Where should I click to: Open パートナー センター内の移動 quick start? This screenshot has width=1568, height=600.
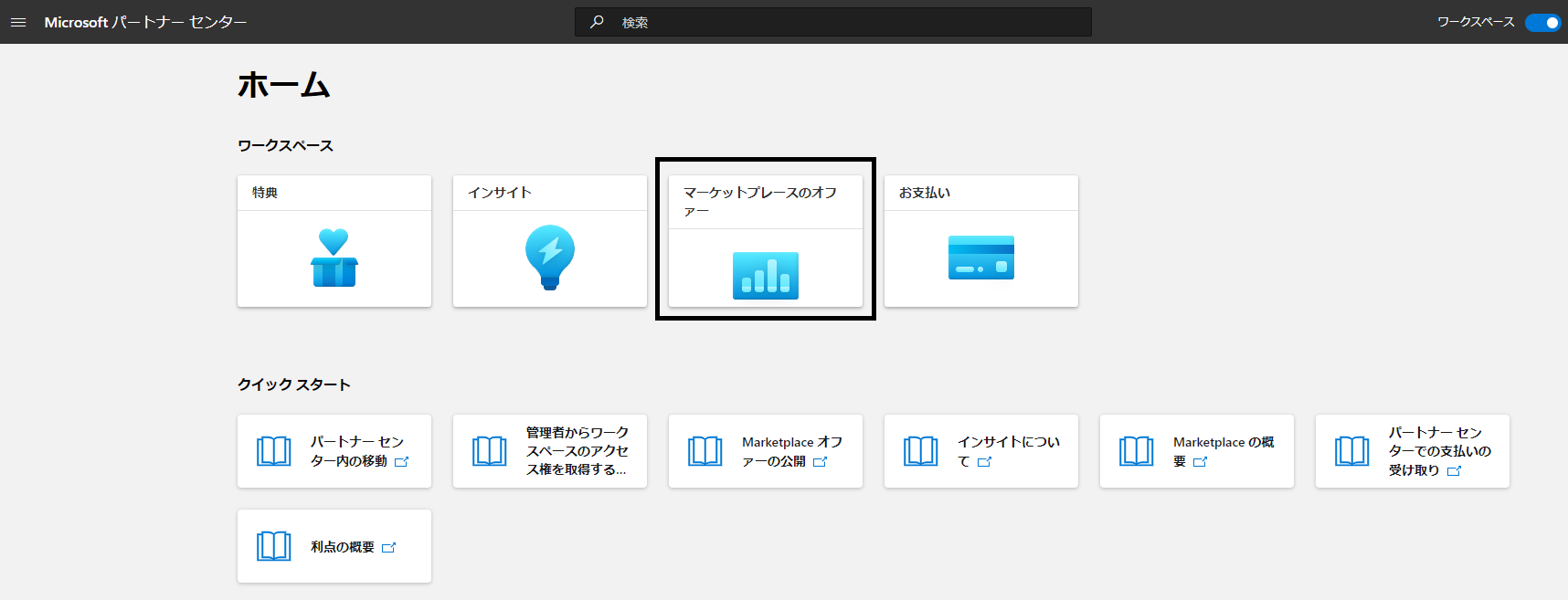point(334,451)
